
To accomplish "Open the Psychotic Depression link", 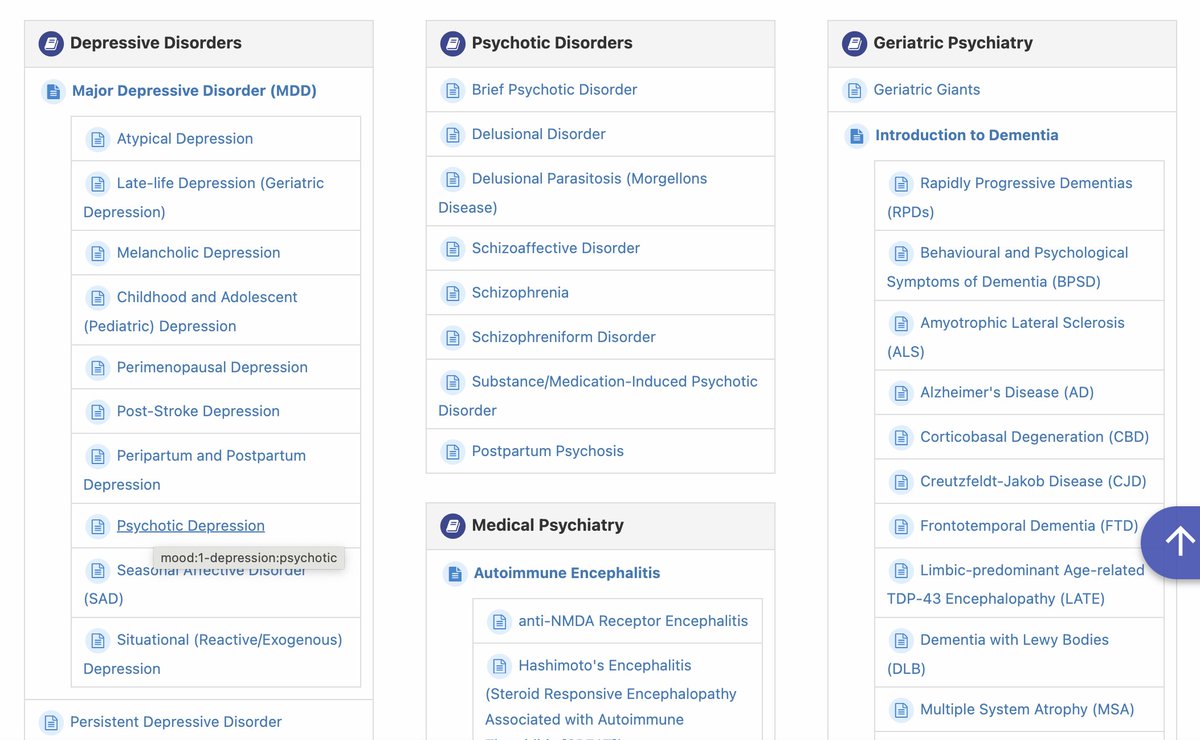I will [x=191, y=526].
